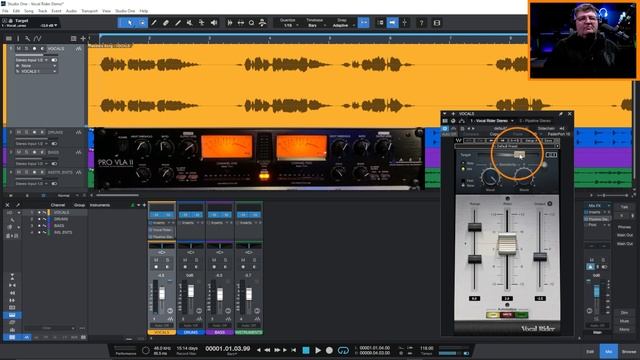Toggle the Autoscroll button in toolbar

click(x=392, y=23)
